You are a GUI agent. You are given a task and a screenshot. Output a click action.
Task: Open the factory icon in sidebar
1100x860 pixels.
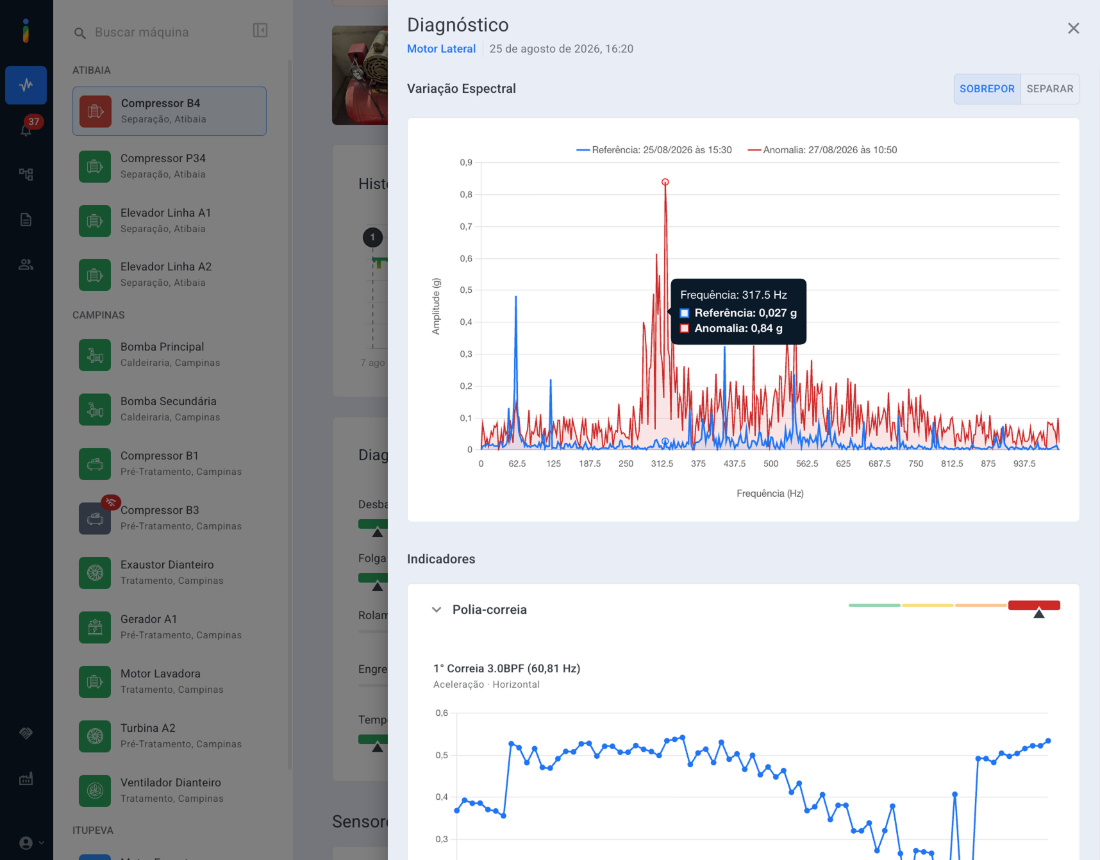[26, 779]
